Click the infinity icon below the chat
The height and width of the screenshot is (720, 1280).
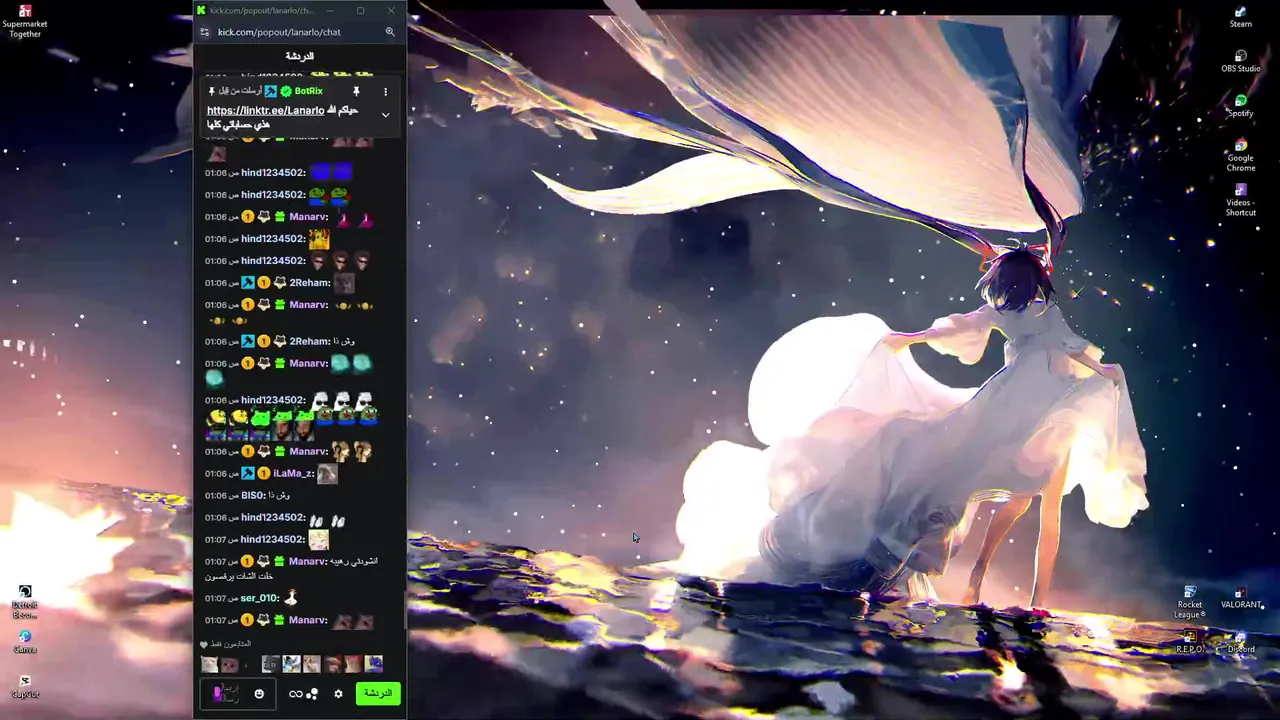click(x=295, y=694)
